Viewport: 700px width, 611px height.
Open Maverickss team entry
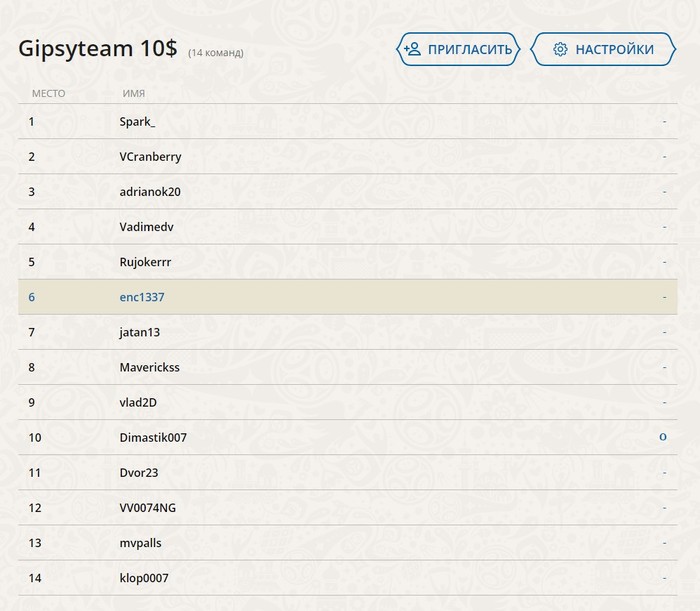[x=348, y=367]
